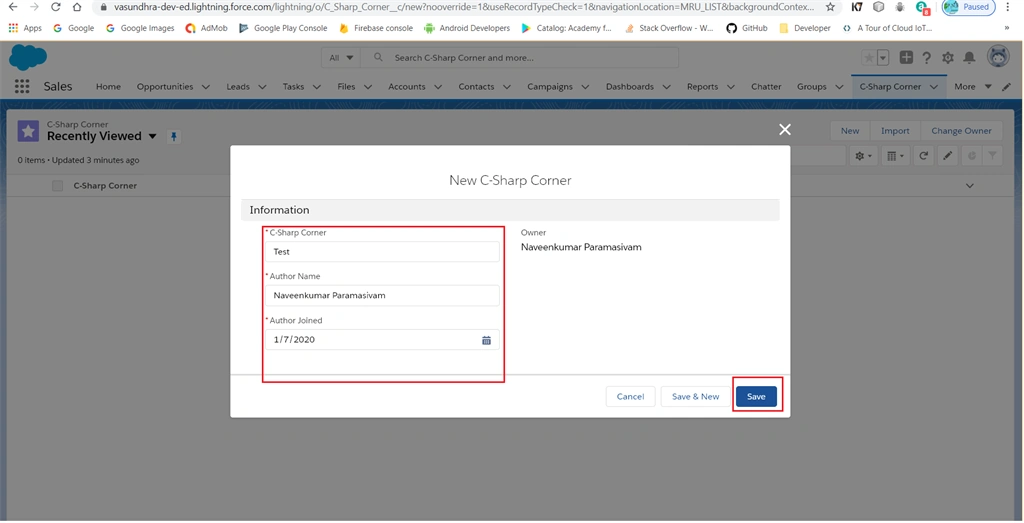This screenshot has height=523, width=1024.
Task: Click the New button in list header
Action: [850, 131]
